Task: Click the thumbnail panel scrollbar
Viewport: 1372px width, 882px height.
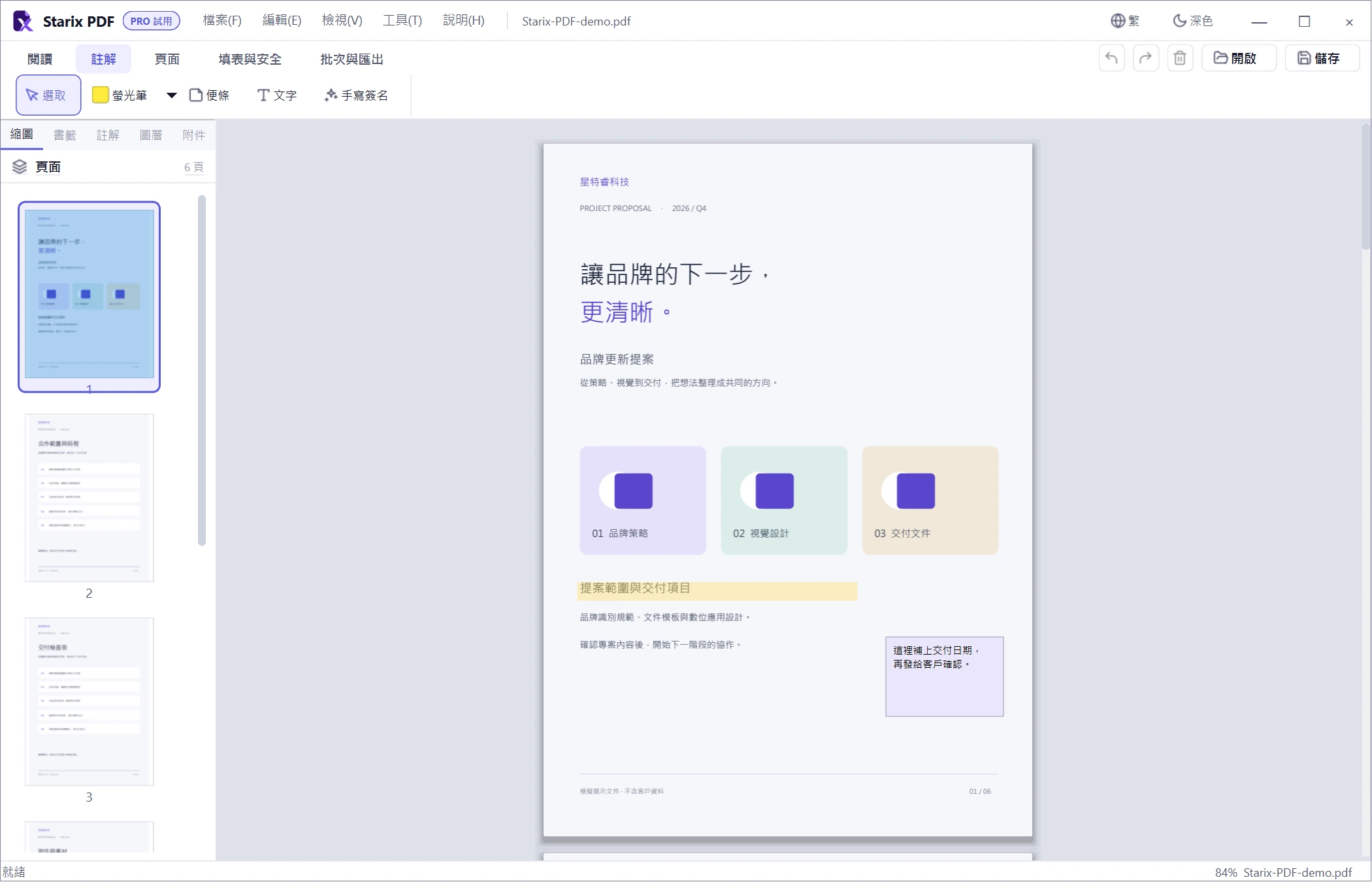Action: (202, 370)
